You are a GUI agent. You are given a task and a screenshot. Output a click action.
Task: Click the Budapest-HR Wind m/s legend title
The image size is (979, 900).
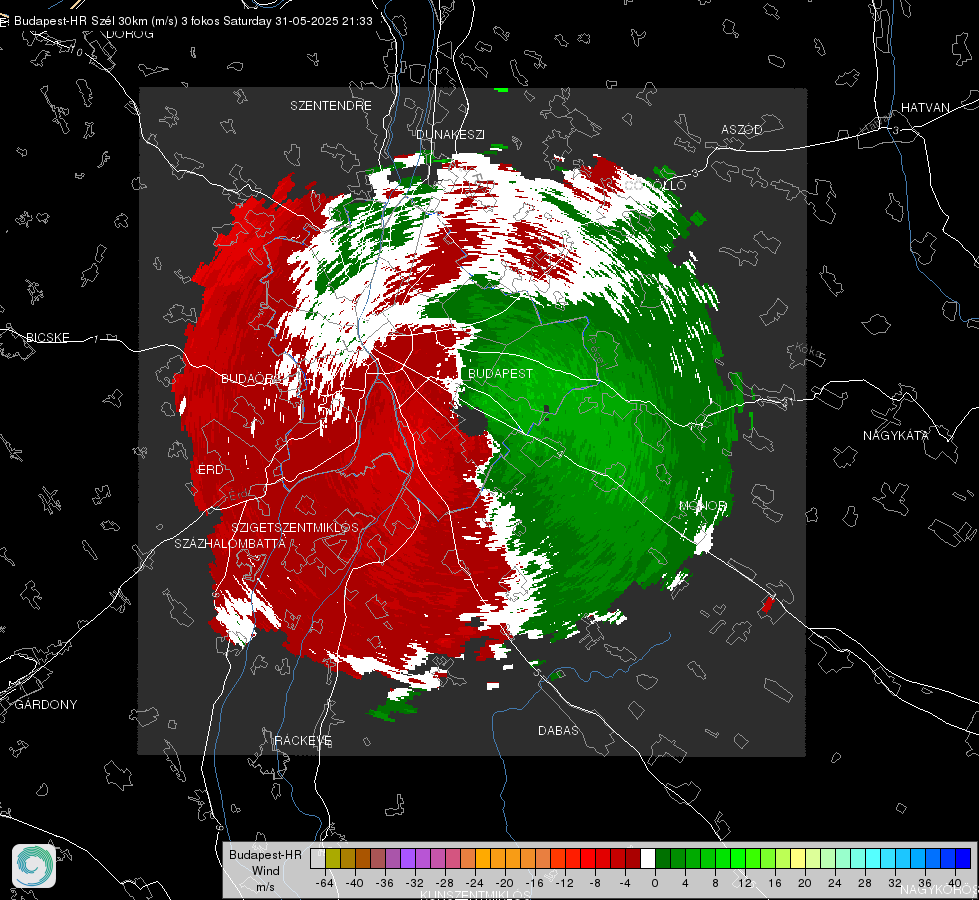(265, 871)
